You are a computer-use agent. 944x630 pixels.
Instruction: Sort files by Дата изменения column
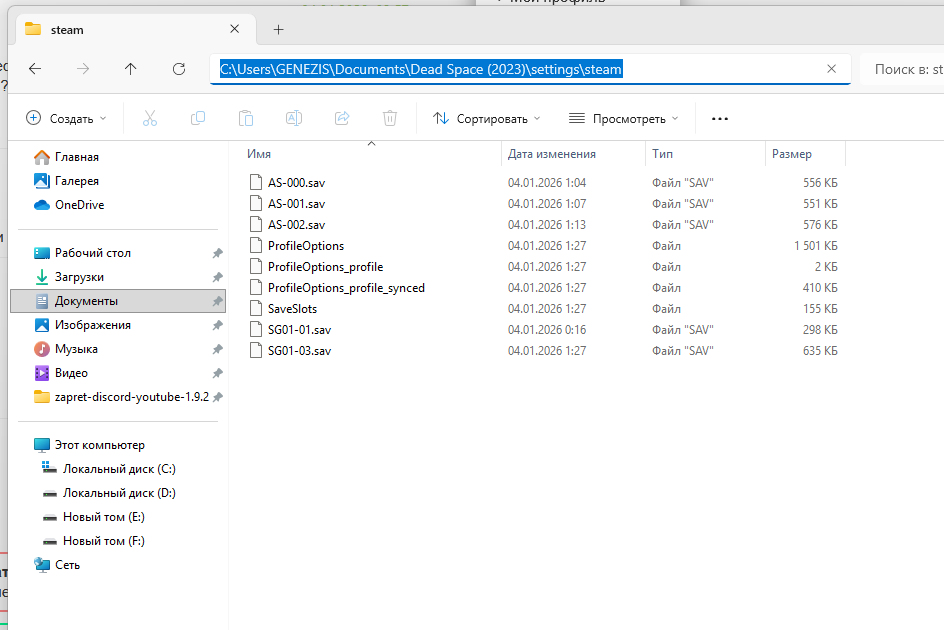(552, 154)
